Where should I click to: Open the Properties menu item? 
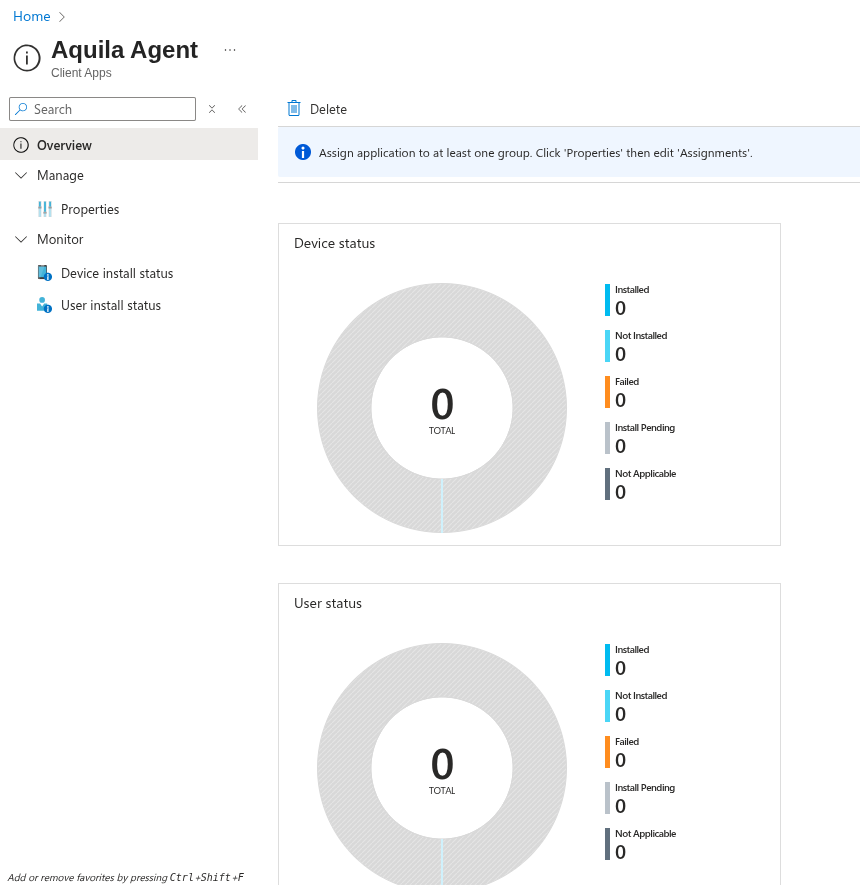click(x=90, y=209)
